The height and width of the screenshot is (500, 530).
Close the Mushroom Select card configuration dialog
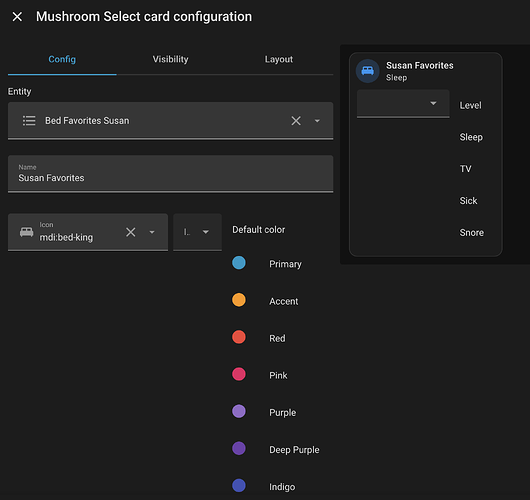pos(17,17)
